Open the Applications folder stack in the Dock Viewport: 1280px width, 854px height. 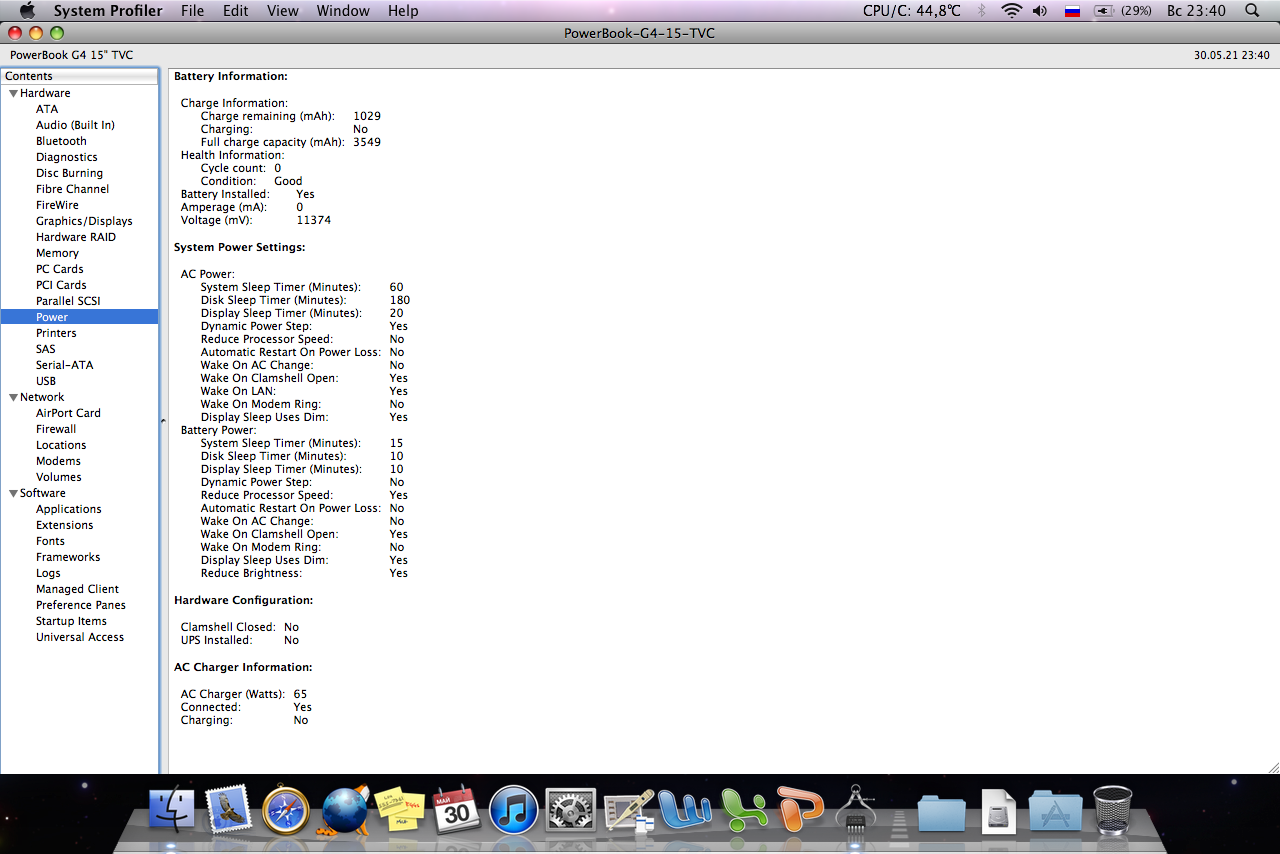tap(1055, 811)
